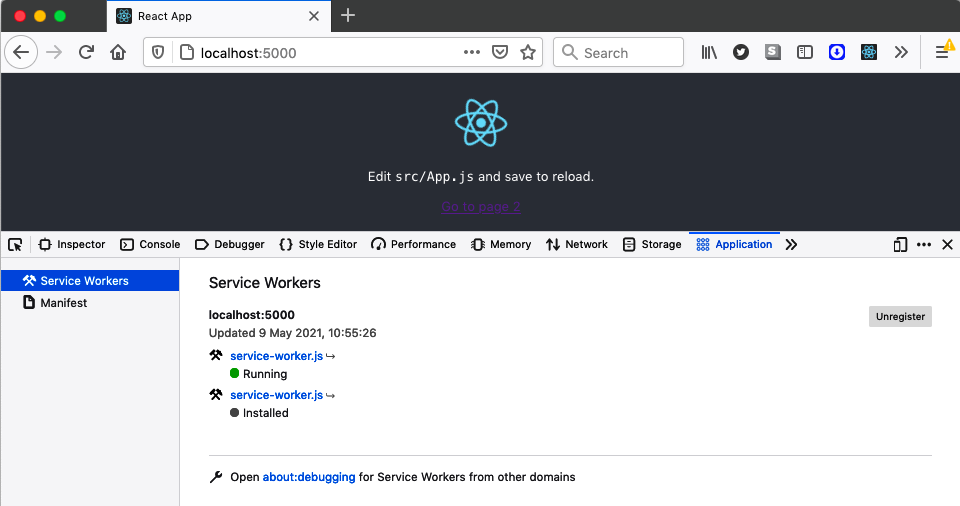Open the about:debugging link
The width and height of the screenshot is (960, 506).
309,477
